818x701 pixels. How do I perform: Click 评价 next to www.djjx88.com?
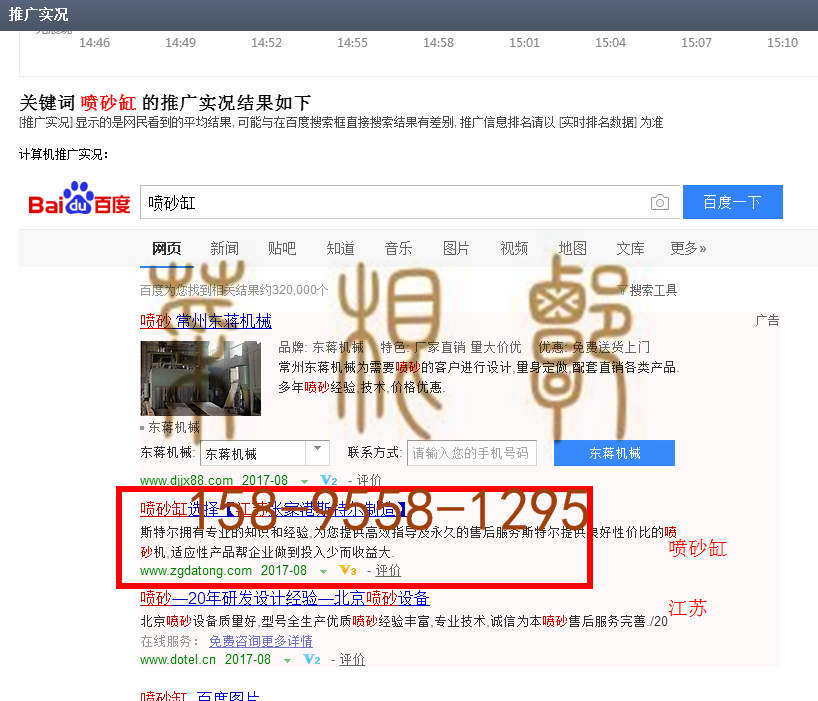tap(369, 480)
